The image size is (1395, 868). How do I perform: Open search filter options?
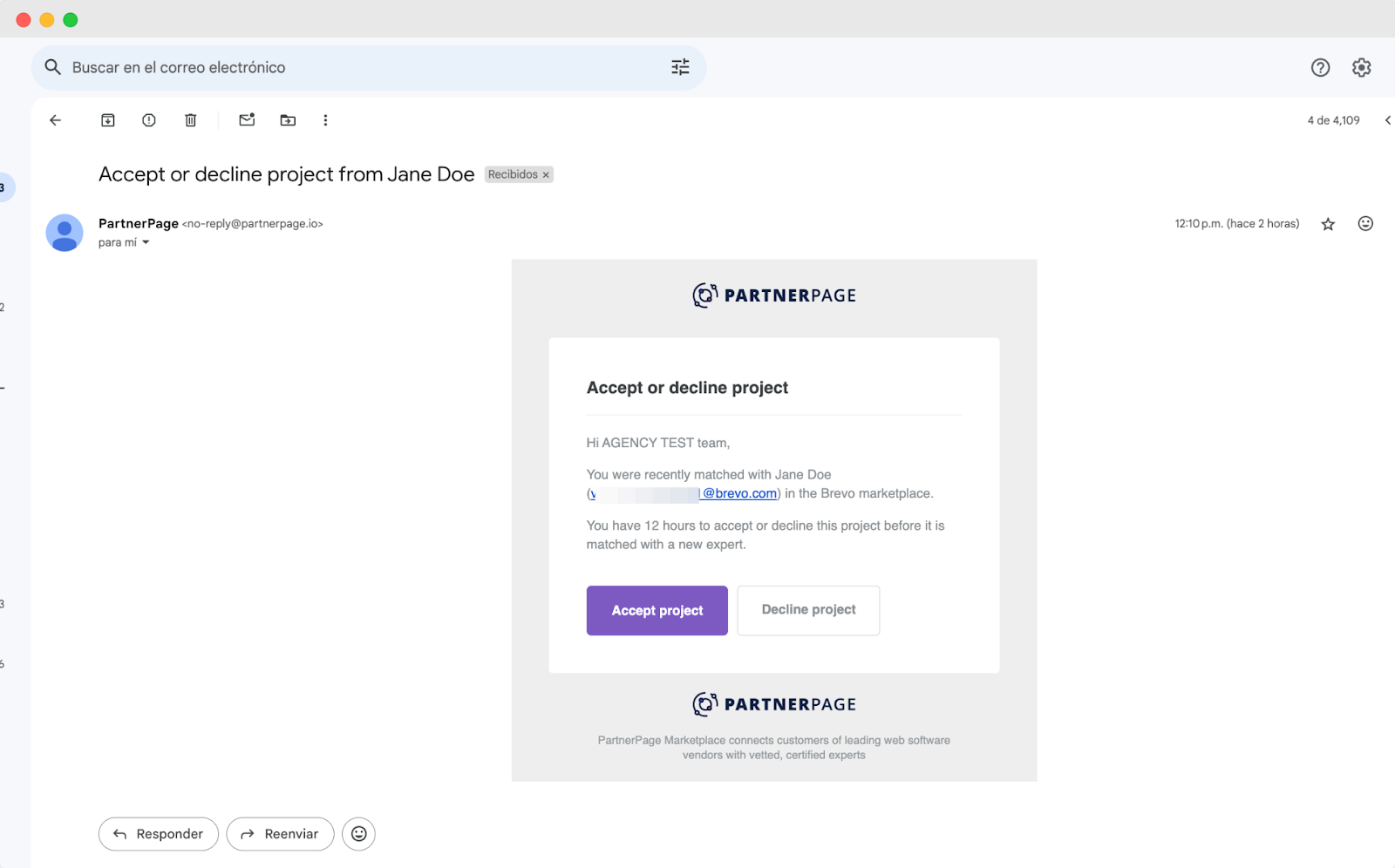680,67
